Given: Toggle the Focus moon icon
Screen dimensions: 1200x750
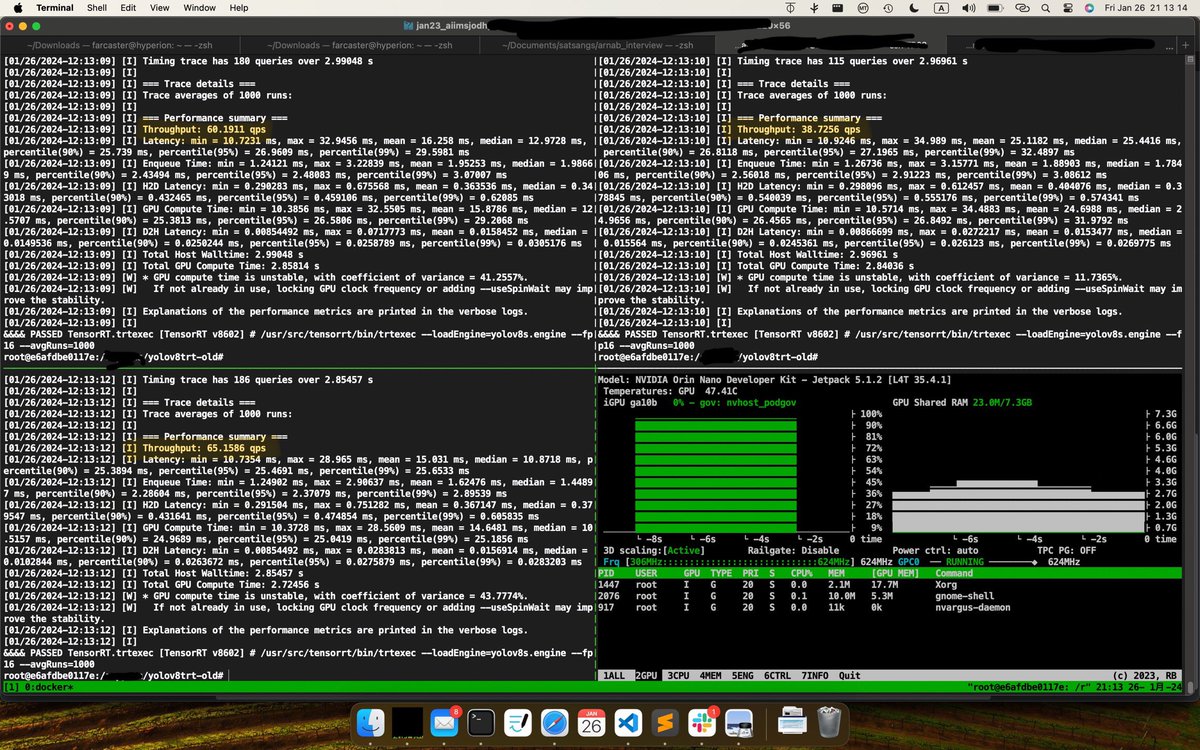Looking at the screenshot, I should (x=915, y=7).
